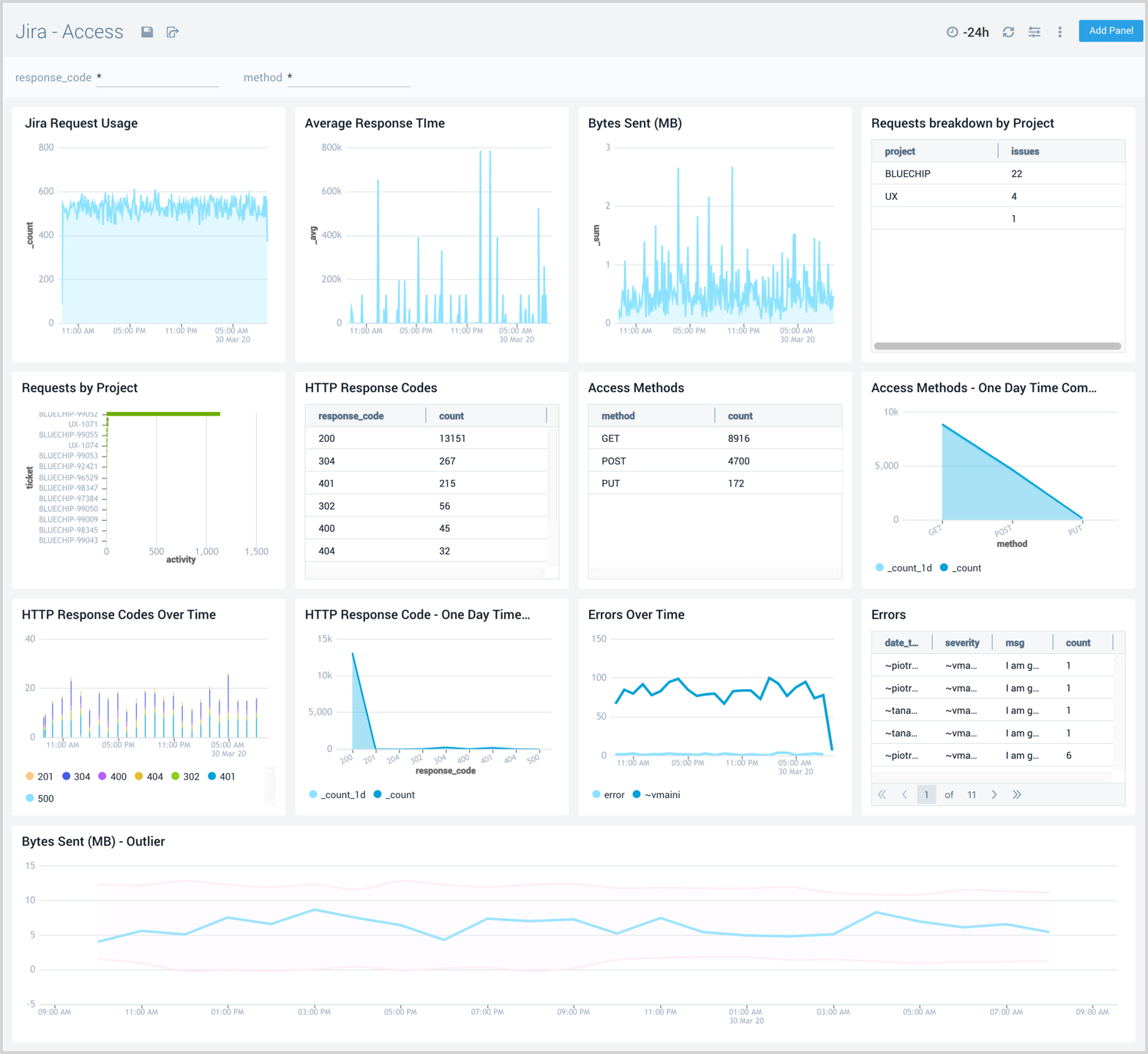Viewport: 1148px width, 1054px height.
Task: Sort projects table by issues column
Action: [x=1024, y=151]
